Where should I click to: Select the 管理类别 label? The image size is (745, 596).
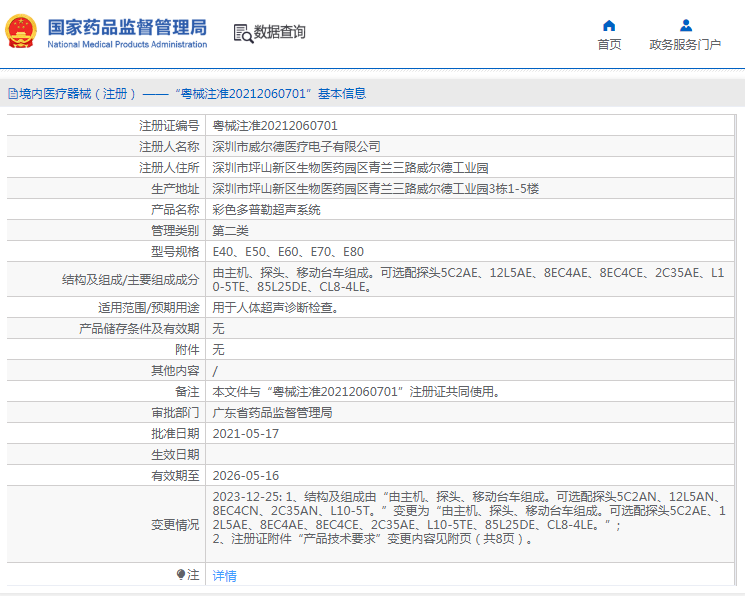(x=175, y=231)
